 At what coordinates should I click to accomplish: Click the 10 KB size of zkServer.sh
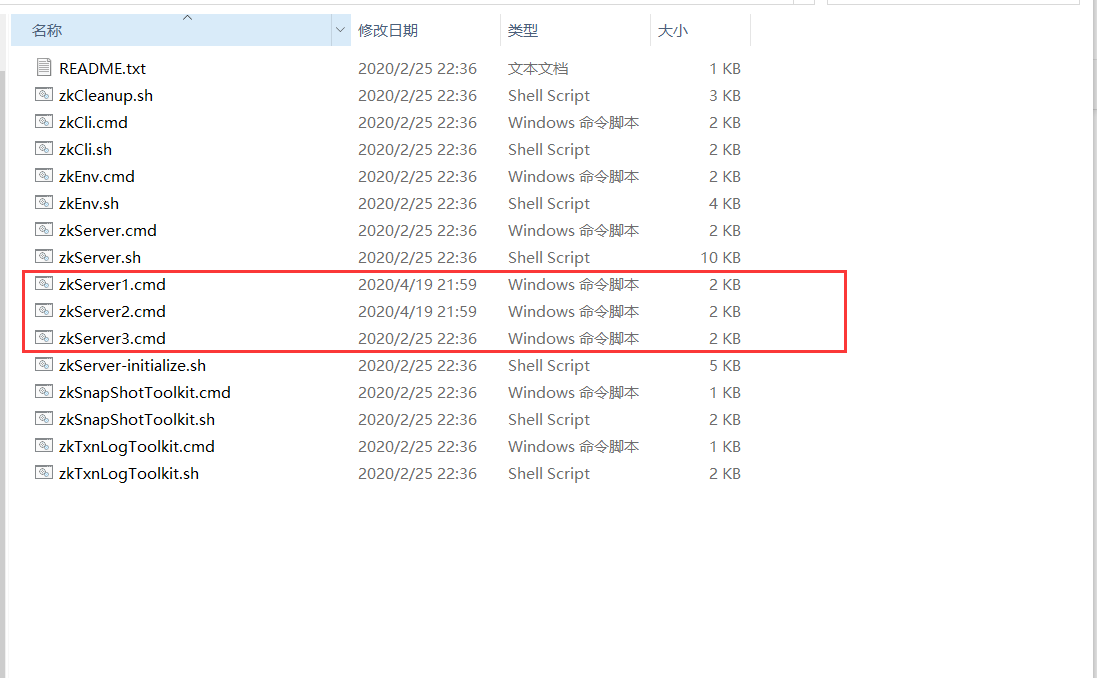[x=721, y=257]
